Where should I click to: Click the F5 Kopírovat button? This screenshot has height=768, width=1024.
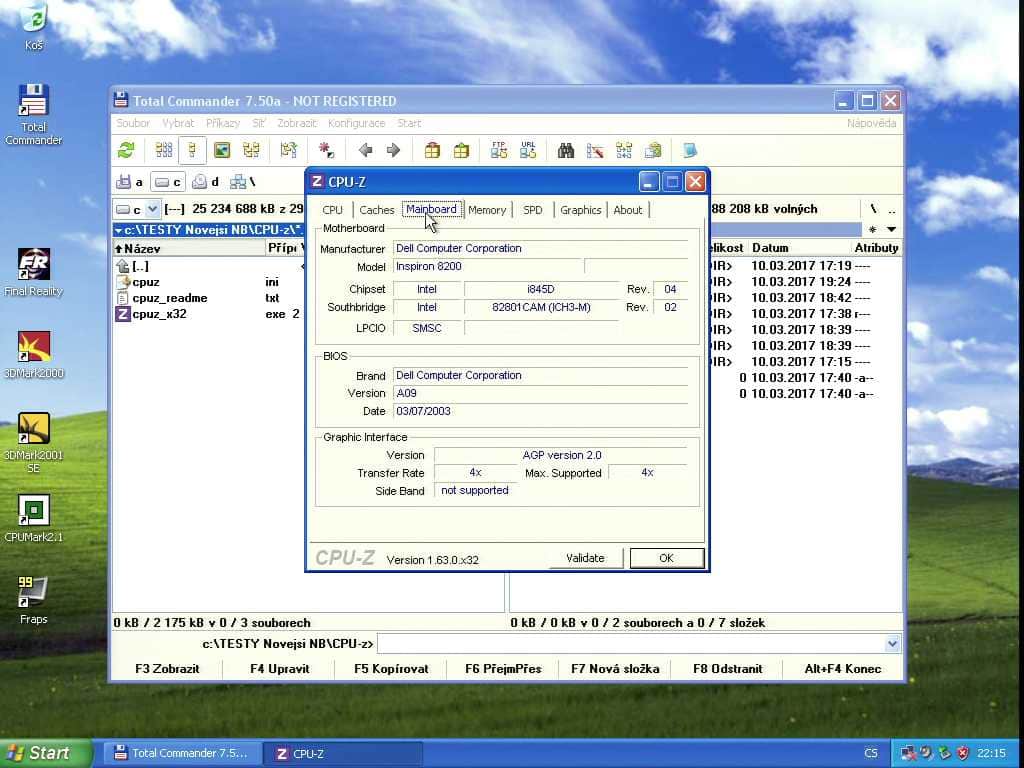coord(391,669)
